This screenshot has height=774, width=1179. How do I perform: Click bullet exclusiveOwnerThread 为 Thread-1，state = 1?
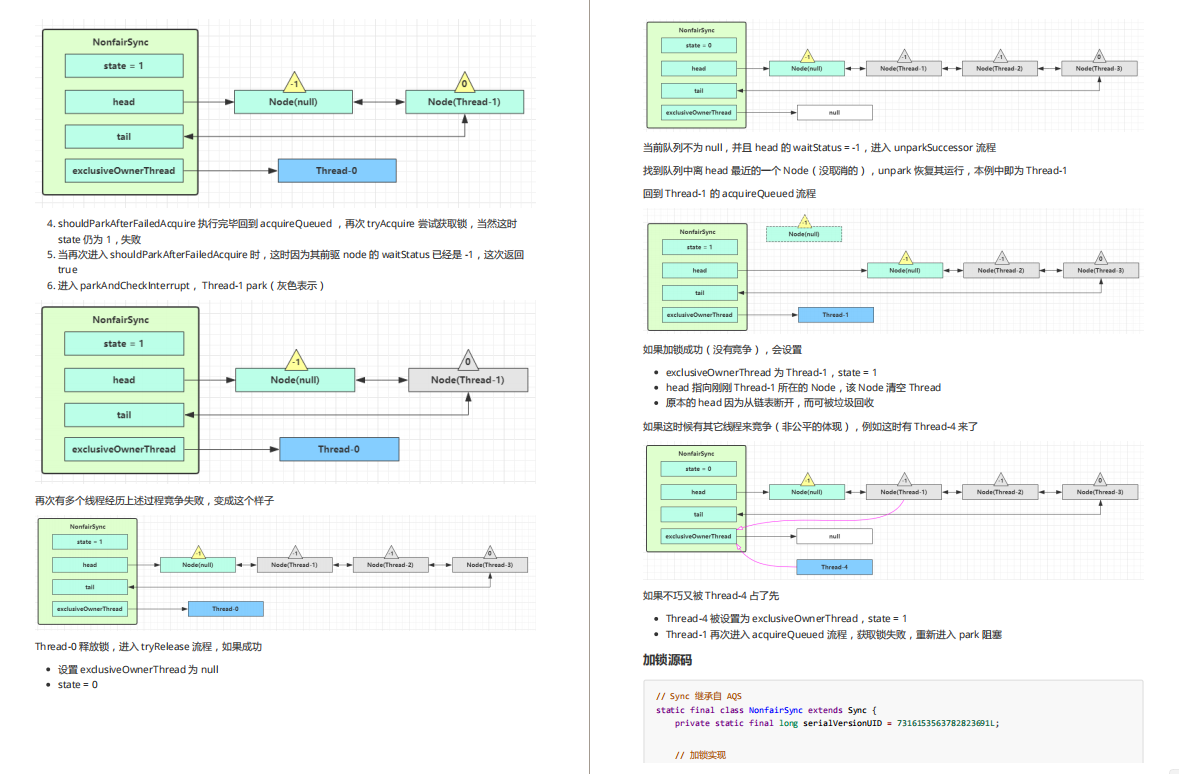click(x=771, y=372)
